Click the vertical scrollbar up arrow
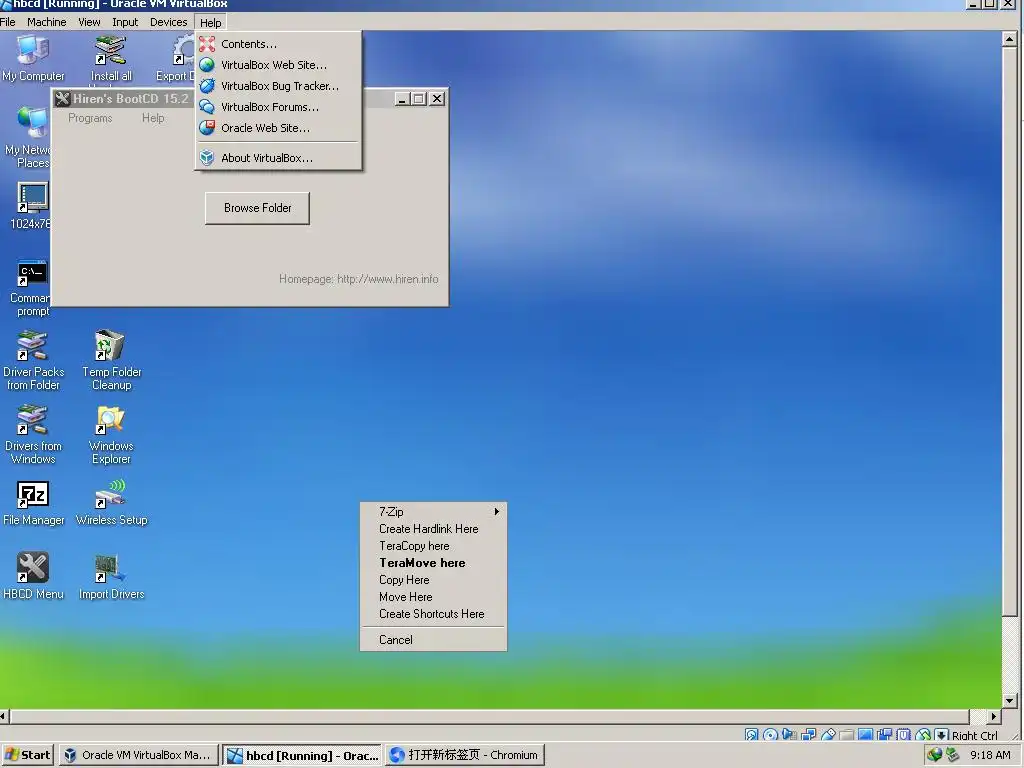Viewport: 1024px width, 768px height. pos(1009,39)
